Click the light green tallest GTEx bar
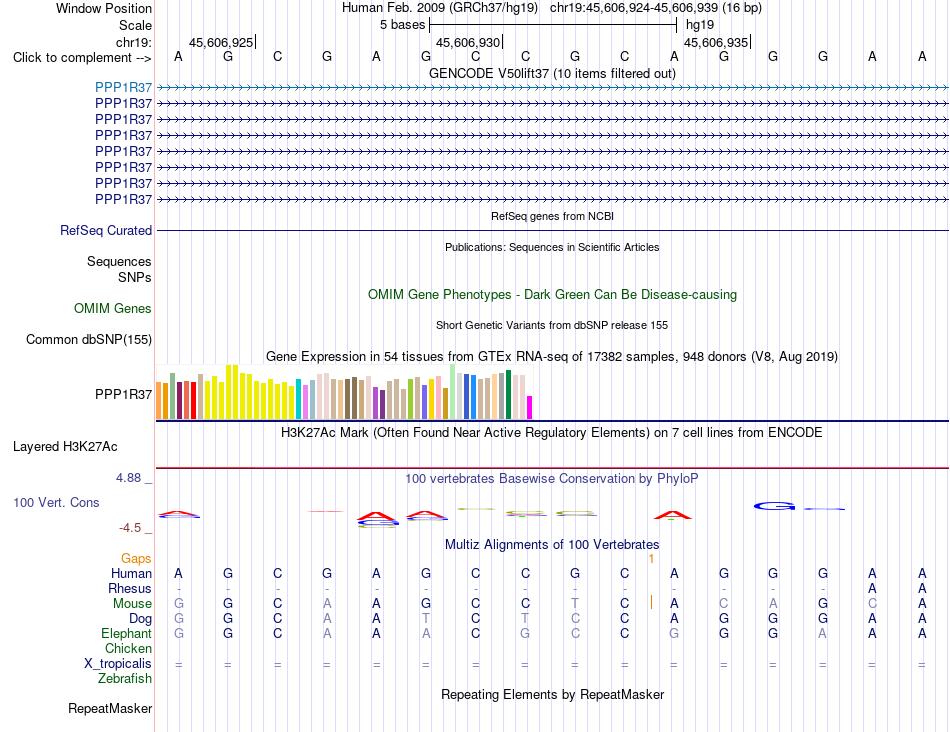Screen dimensions: 950x732 (x=453, y=391)
